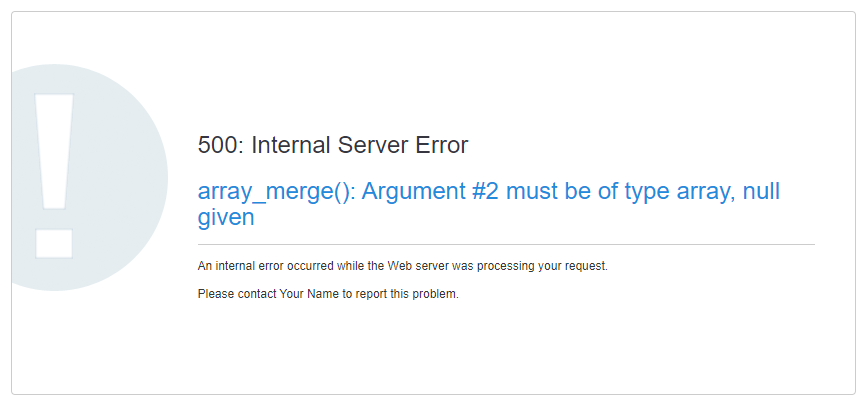
Task: Click the word 'array_merge()' in the blue text
Action: coord(274,192)
